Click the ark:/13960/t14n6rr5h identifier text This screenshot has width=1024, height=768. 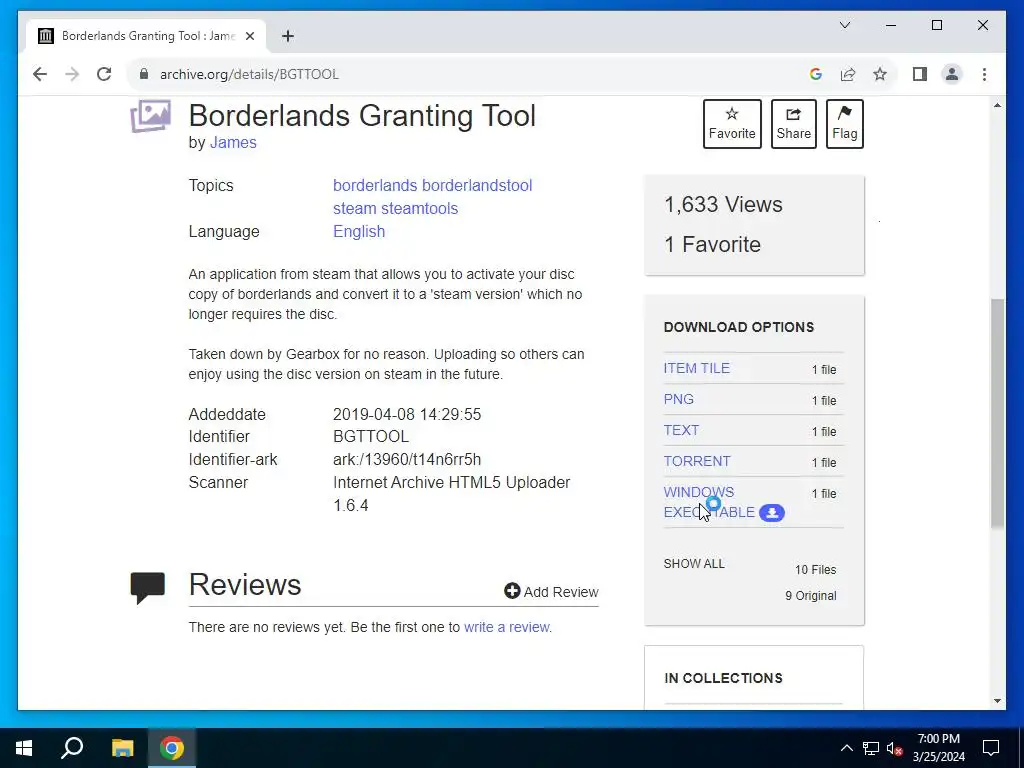(x=407, y=459)
